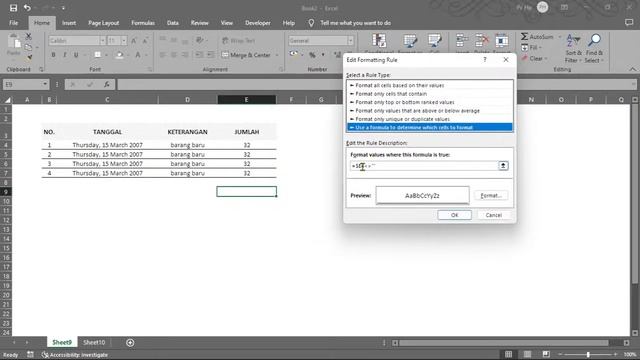Click the Cell Styles icon
Image resolution: width=640 pixels, height=360 pixels.
[x=434, y=41]
